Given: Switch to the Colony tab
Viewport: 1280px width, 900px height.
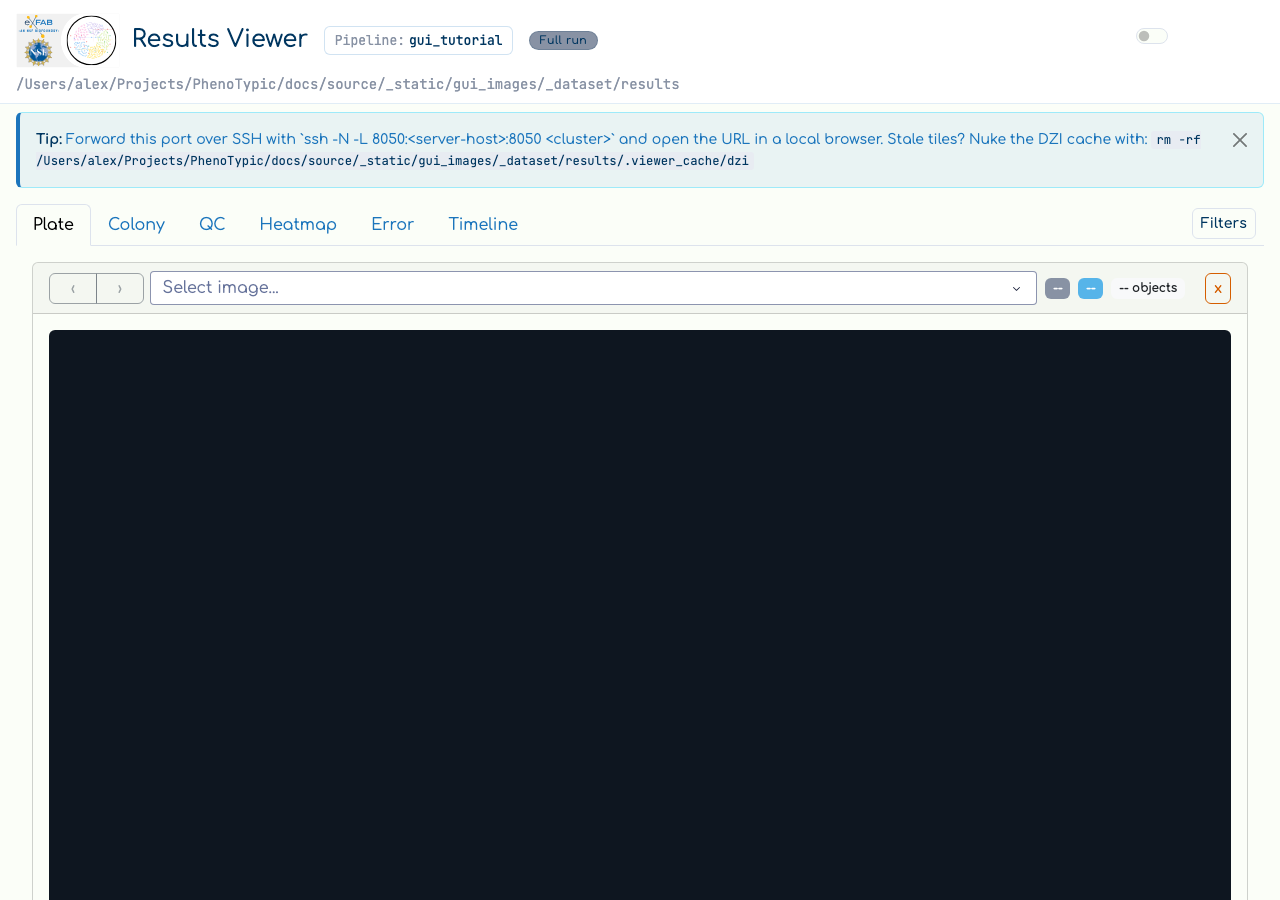Looking at the screenshot, I should pos(136,224).
